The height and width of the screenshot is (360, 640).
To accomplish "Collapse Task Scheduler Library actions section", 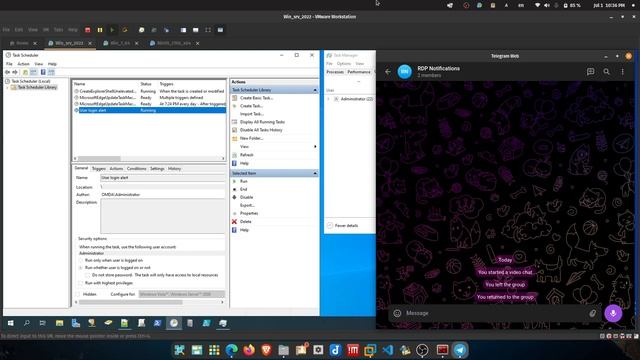I will tap(315, 90).
